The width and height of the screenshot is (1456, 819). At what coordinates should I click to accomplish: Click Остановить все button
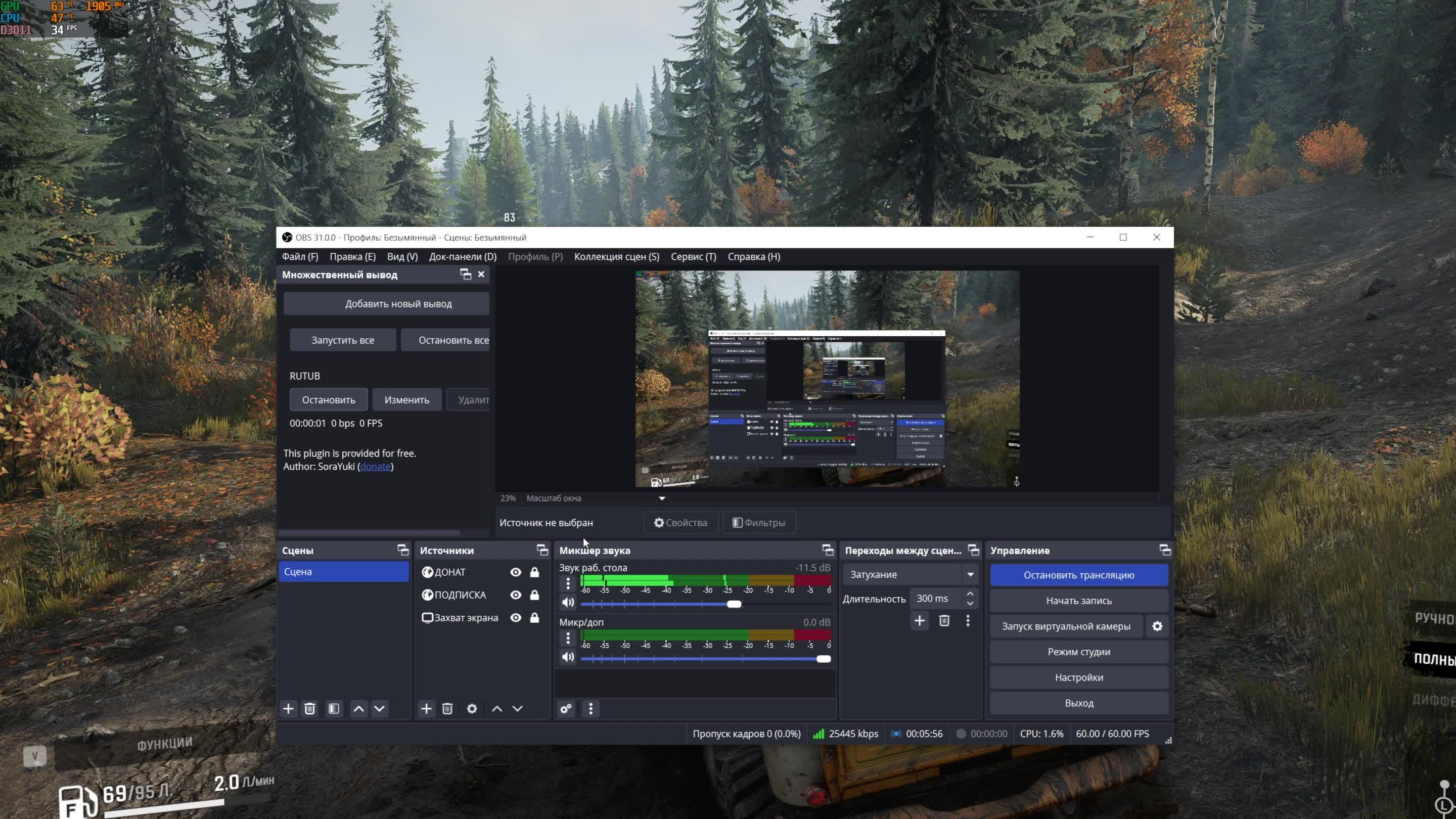(x=445, y=340)
